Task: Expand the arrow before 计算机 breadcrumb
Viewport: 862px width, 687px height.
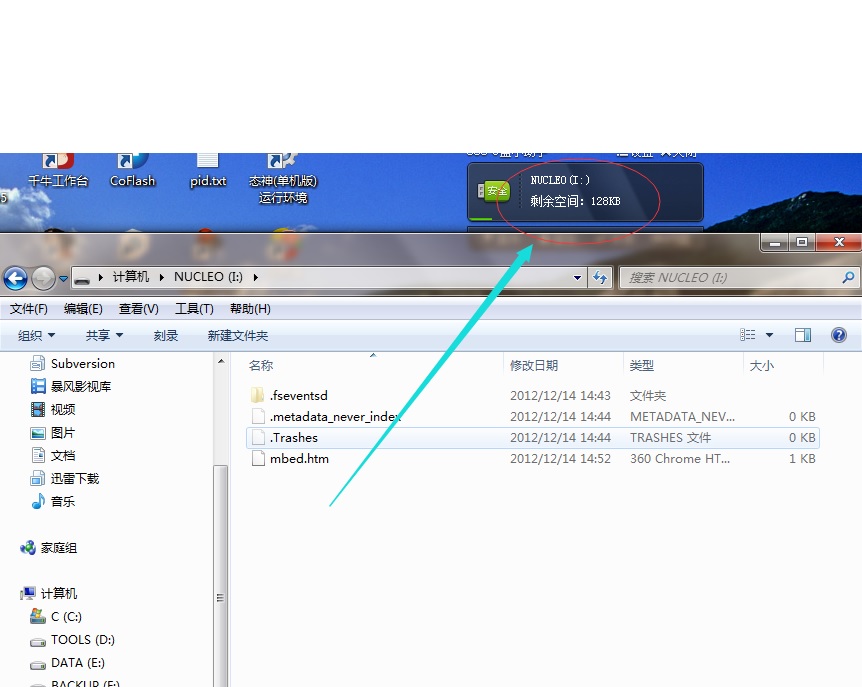Action: [101, 278]
